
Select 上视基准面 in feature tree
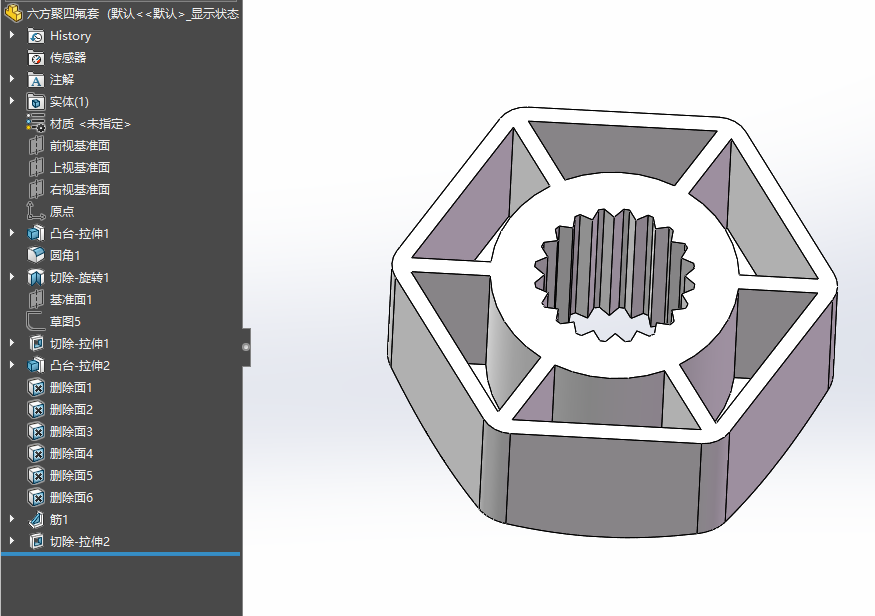[80, 167]
